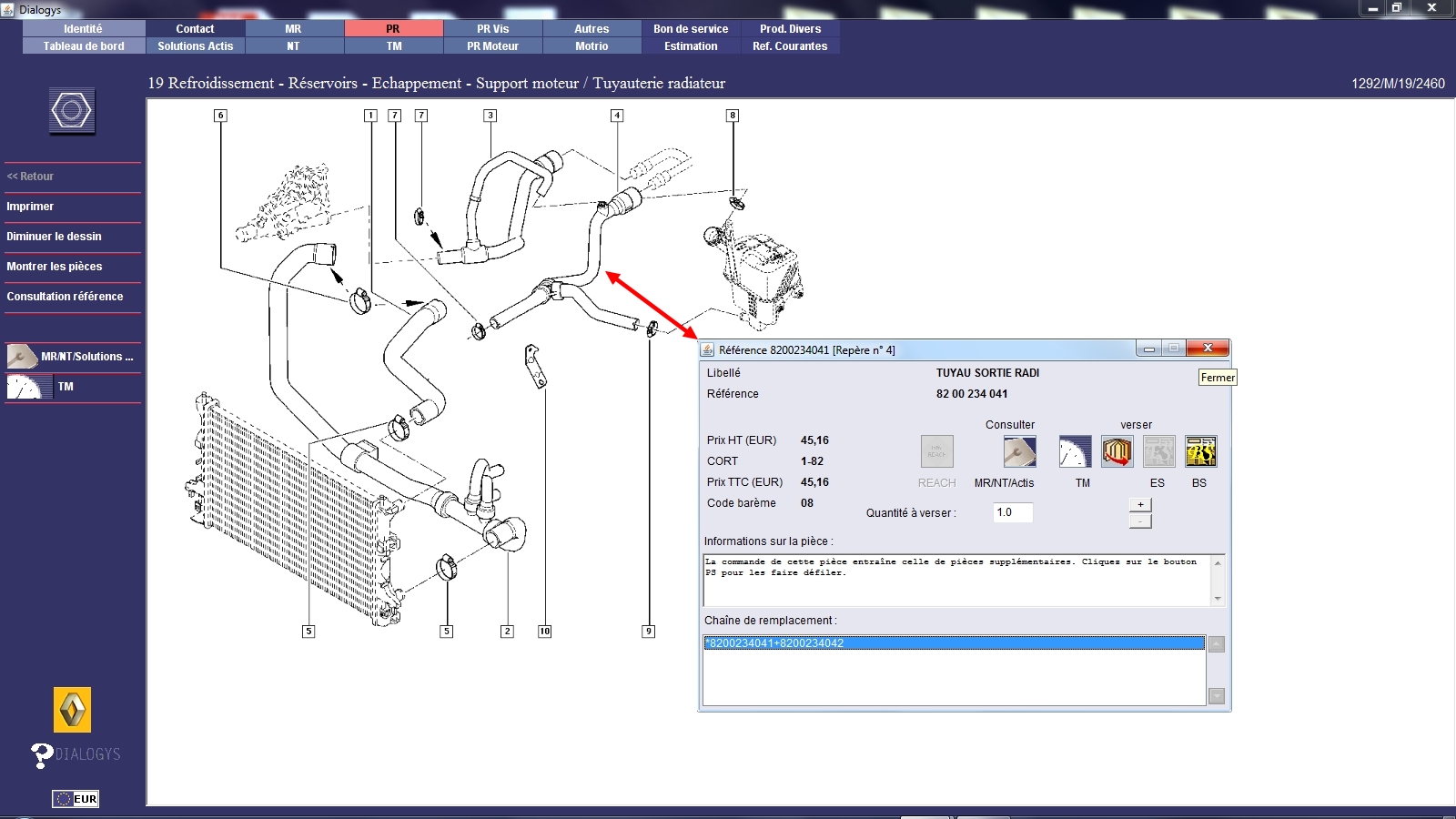The image size is (1456, 819).
Task: Increase quantity with the plus button
Action: pyautogui.click(x=1140, y=505)
